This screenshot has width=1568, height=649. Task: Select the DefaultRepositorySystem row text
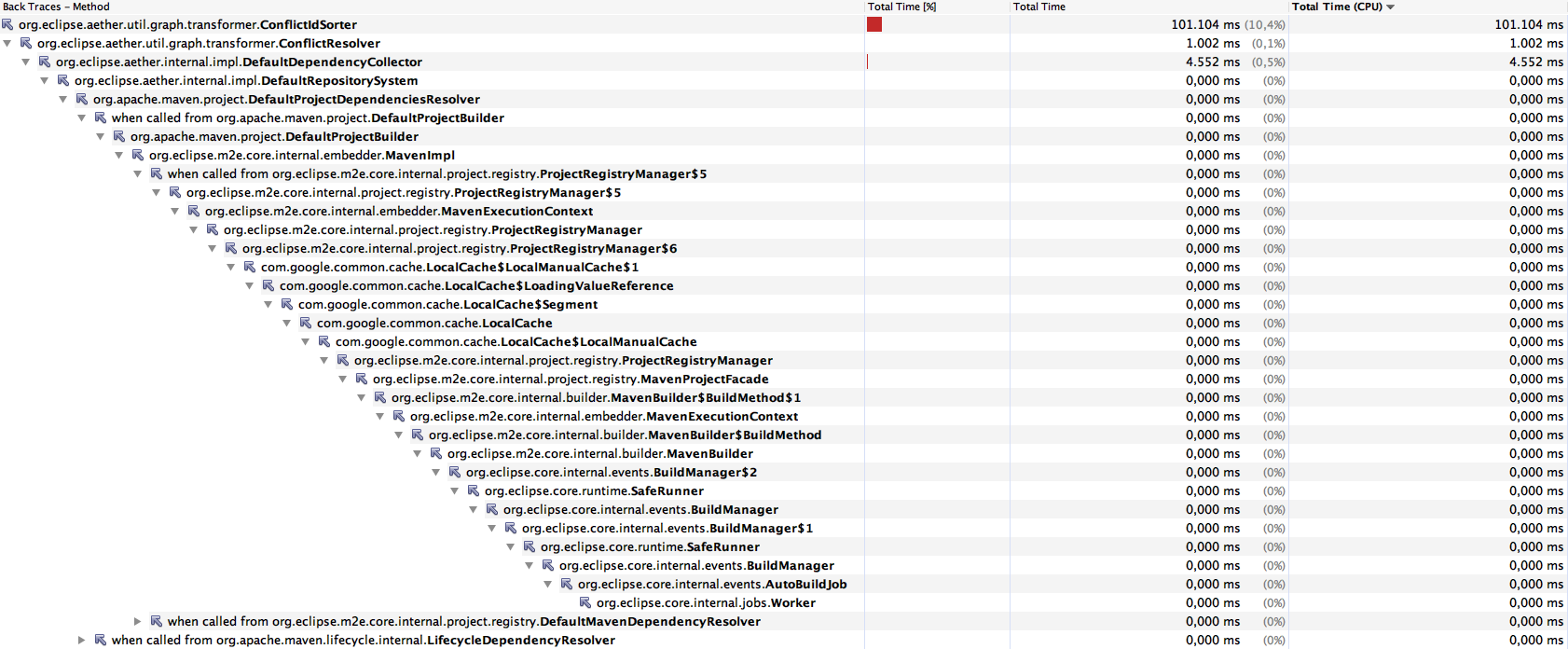(246, 80)
